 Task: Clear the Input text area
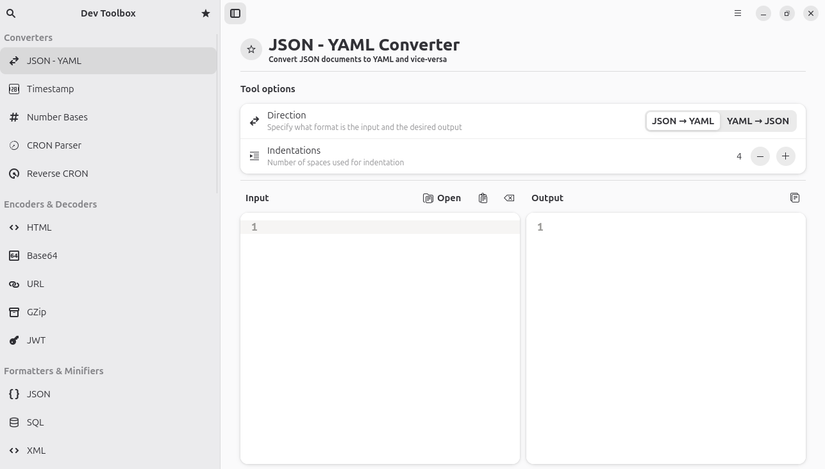509,198
